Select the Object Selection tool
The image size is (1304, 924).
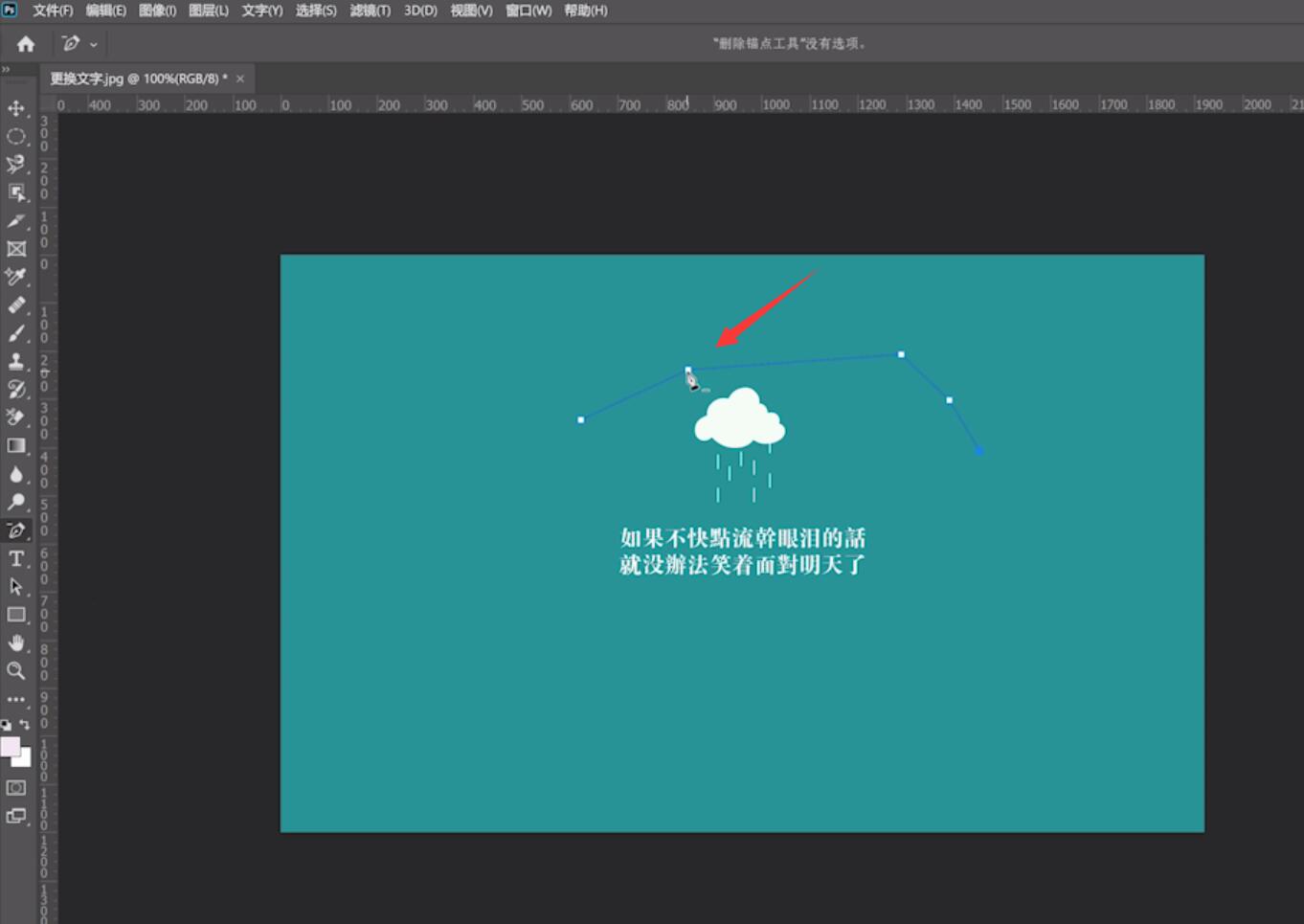(16, 192)
